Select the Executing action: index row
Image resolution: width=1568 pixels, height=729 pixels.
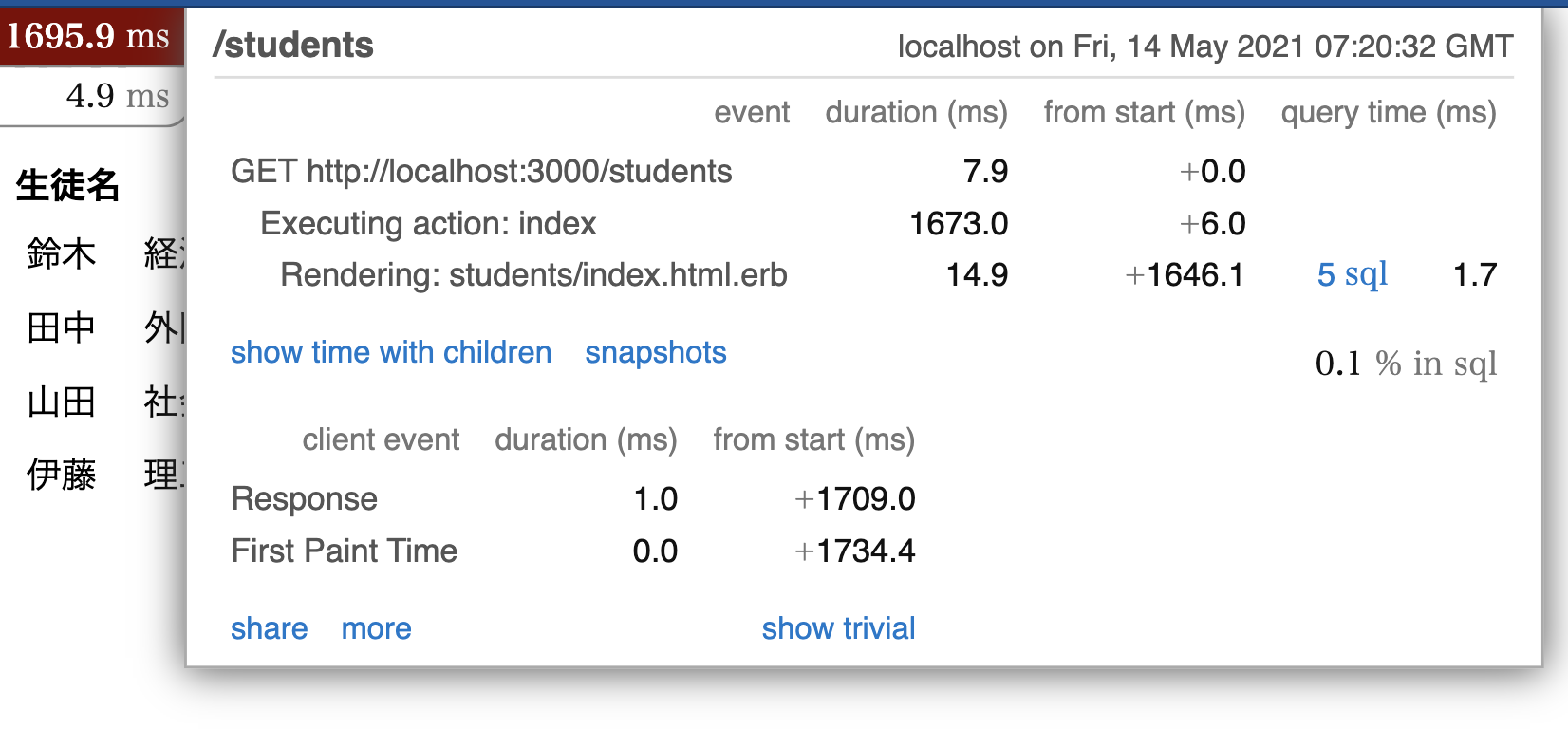(x=428, y=224)
